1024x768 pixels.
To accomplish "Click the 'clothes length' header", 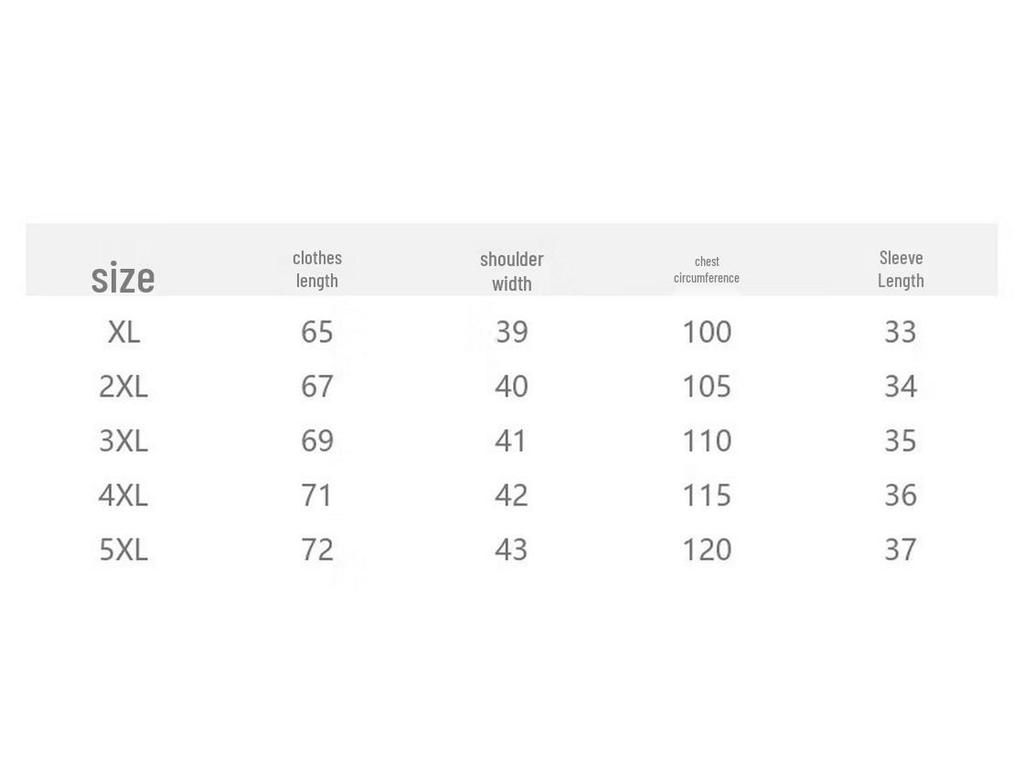I will point(317,269).
